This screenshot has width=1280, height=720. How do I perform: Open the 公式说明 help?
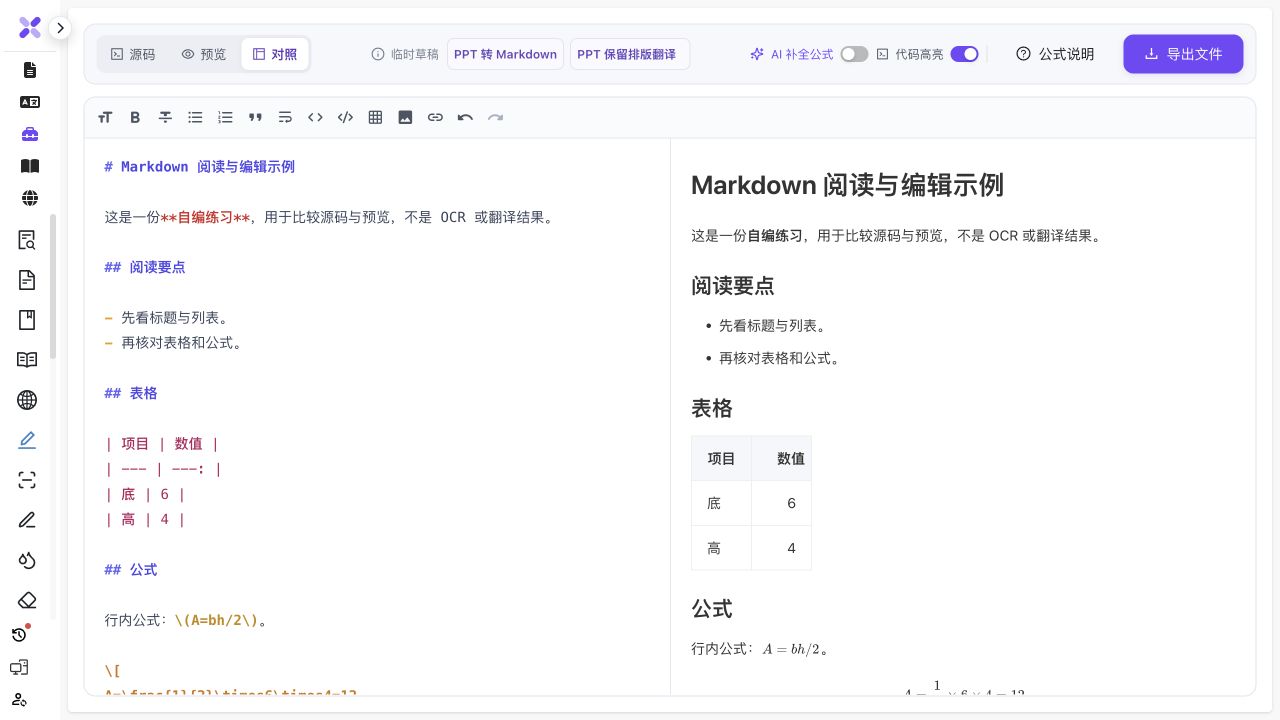1055,54
